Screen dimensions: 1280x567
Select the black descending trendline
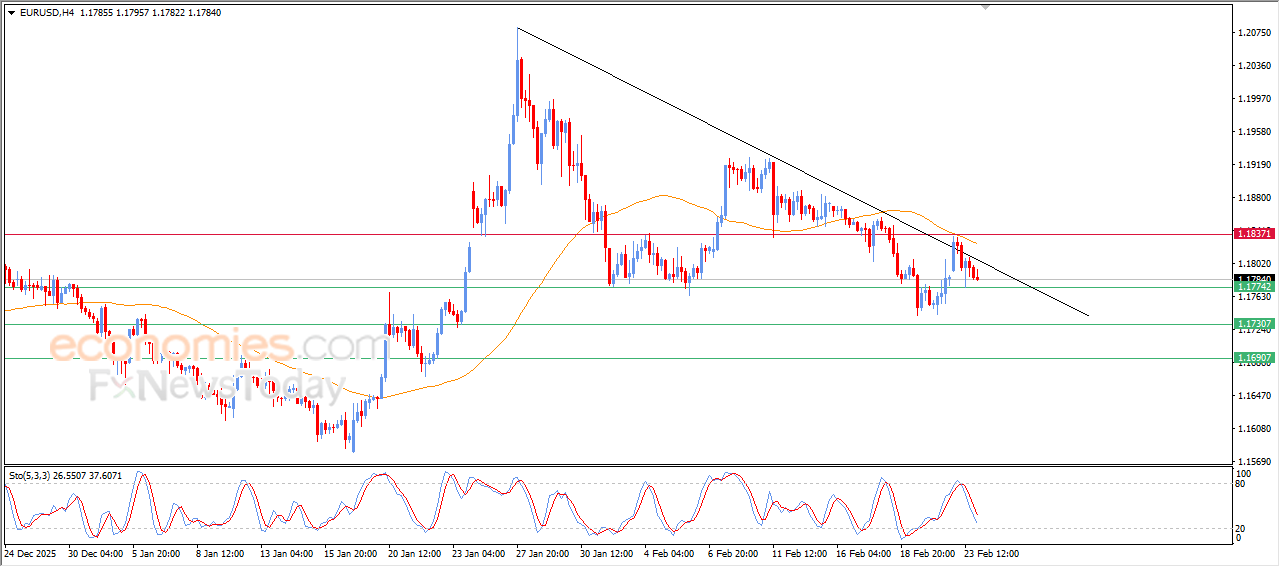(802, 172)
